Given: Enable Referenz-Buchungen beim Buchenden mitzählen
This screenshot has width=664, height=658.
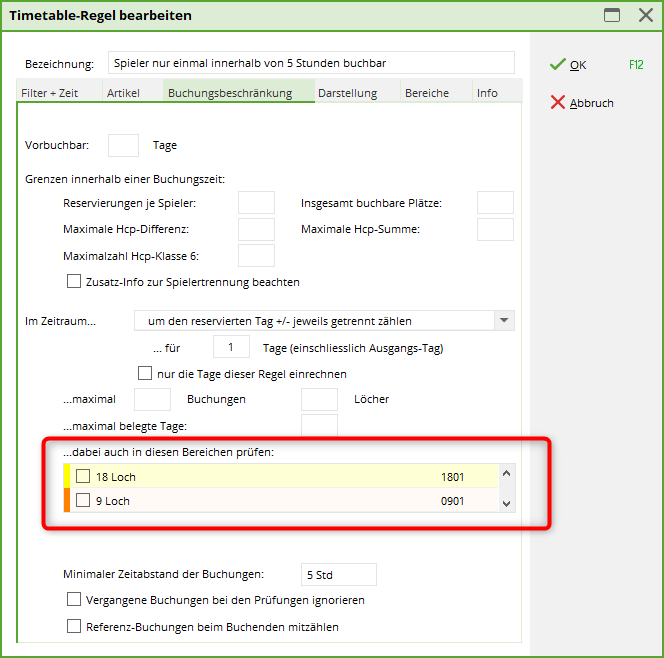Looking at the screenshot, I should click(74, 627).
